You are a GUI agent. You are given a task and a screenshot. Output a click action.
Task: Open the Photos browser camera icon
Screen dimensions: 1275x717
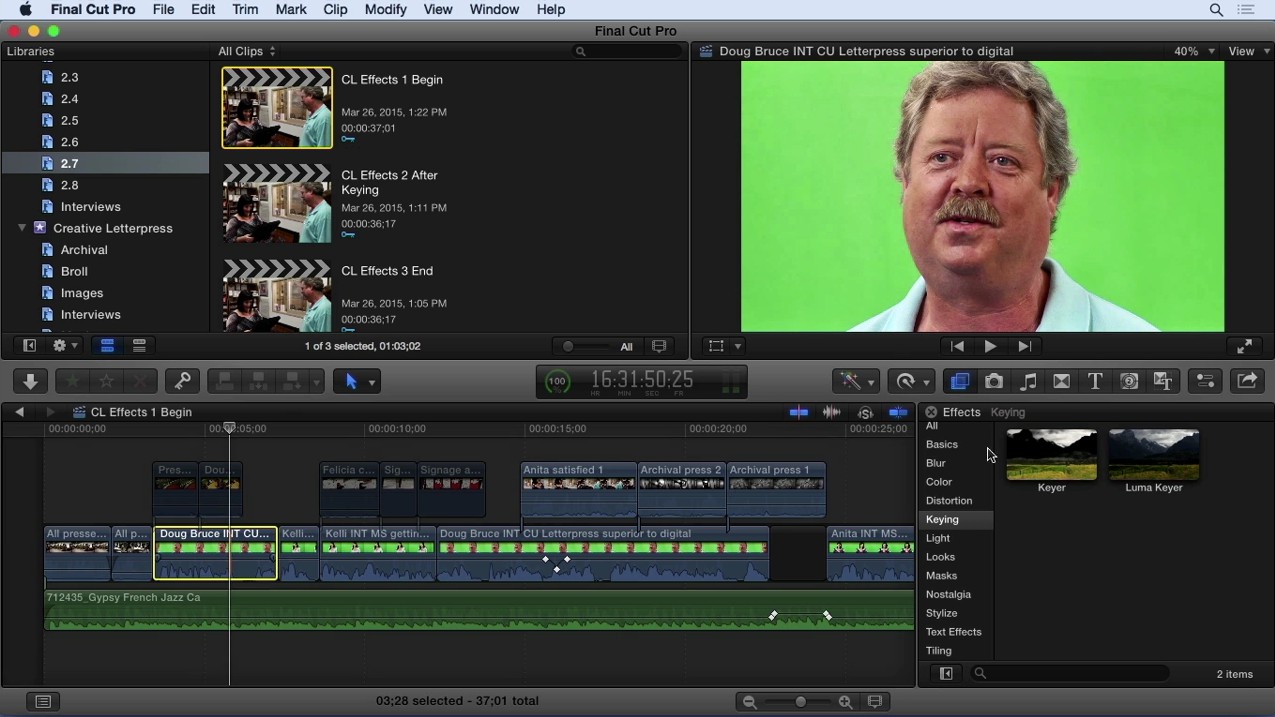pyautogui.click(x=994, y=381)
